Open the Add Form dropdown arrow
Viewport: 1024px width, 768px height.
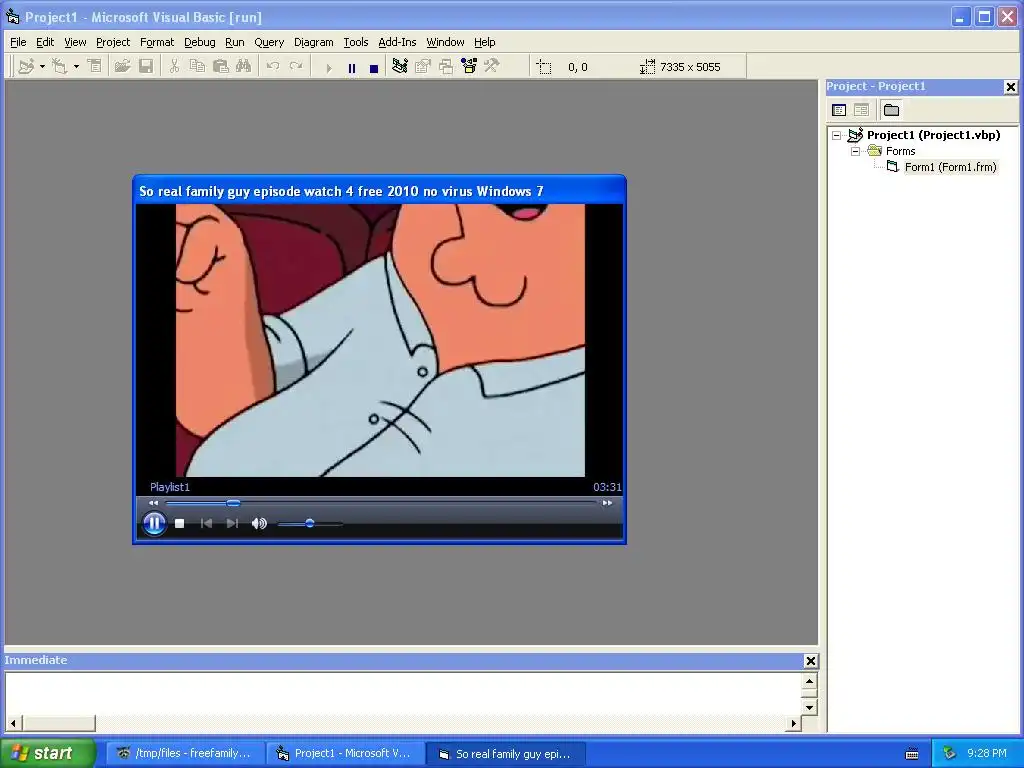pyautogui.click(x=76, y=67)
